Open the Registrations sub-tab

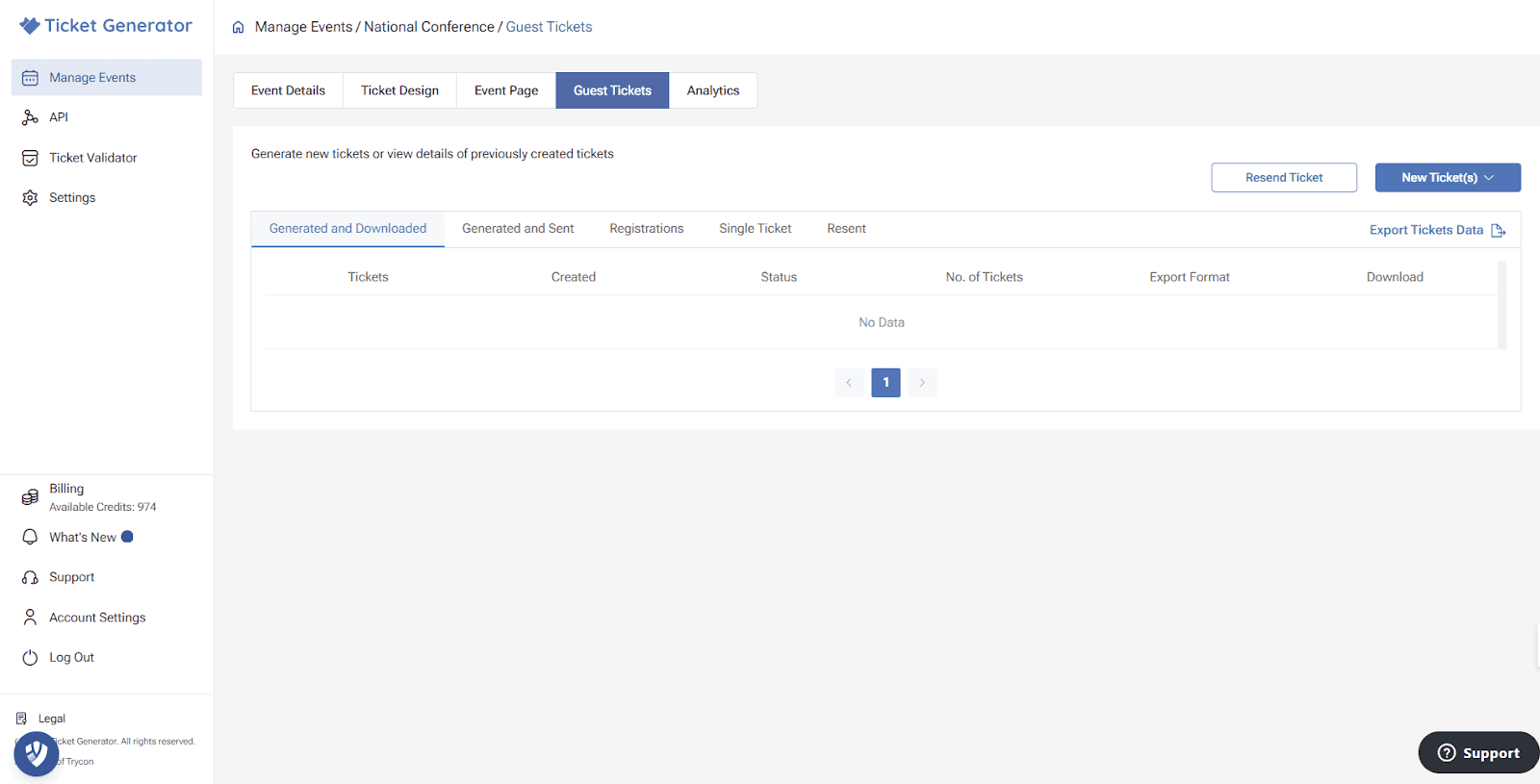click(x=647, y=229)
